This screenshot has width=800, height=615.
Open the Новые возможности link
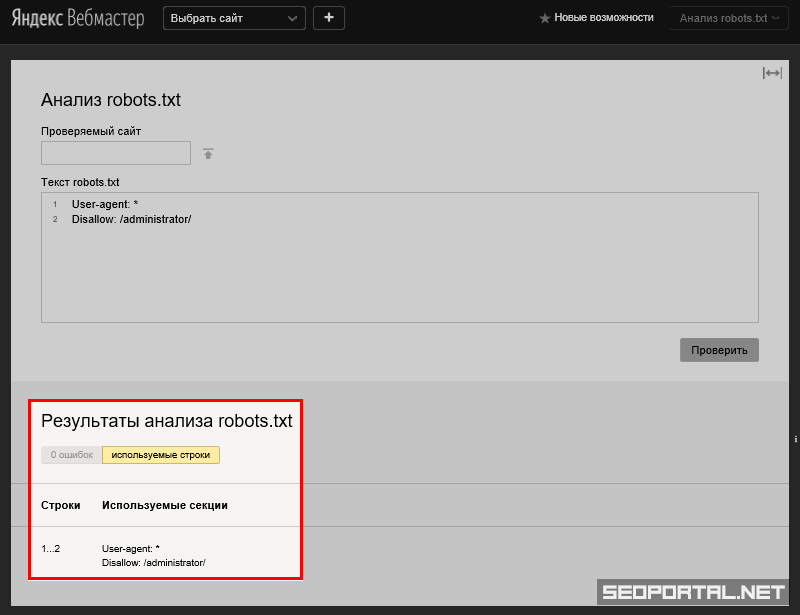(x=603, y=18)
